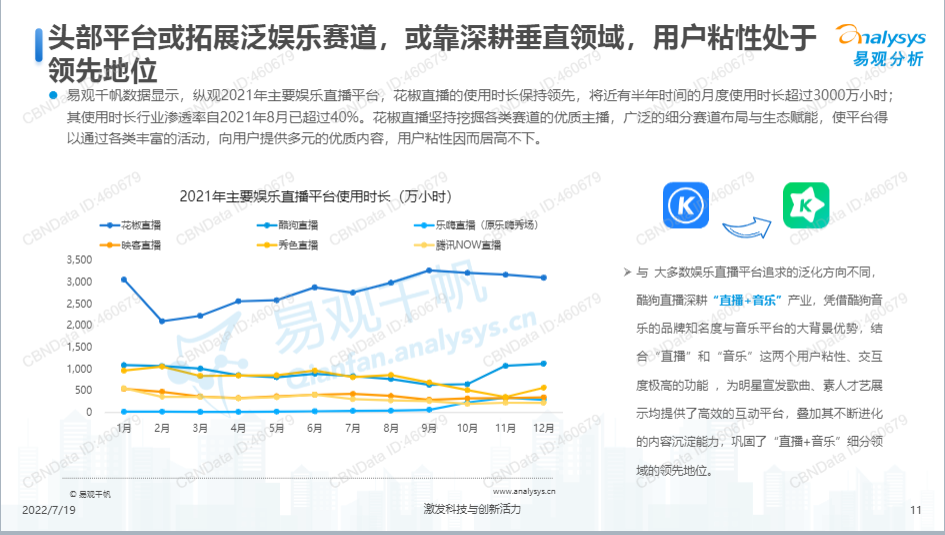
Task: Click the footer slogan 激发科技与创新活力
Action: click(x=472, y=509)
